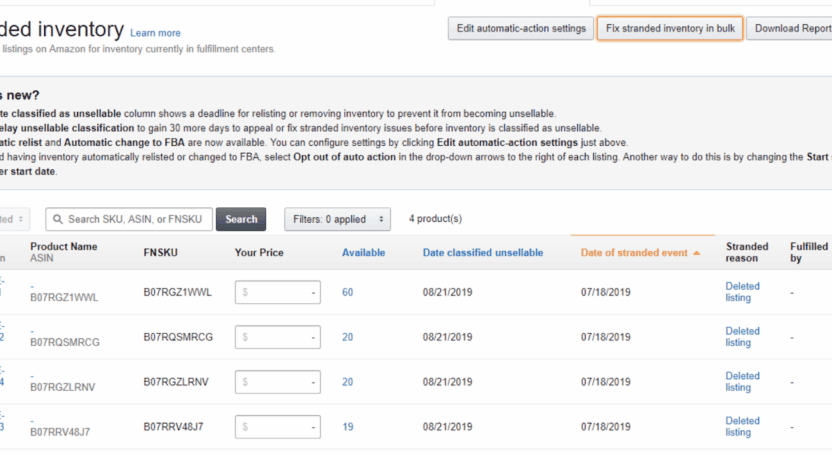The image size is (832, 456).
Task: Click Fix stranded inventory in bulk
Action: [670, 28]
